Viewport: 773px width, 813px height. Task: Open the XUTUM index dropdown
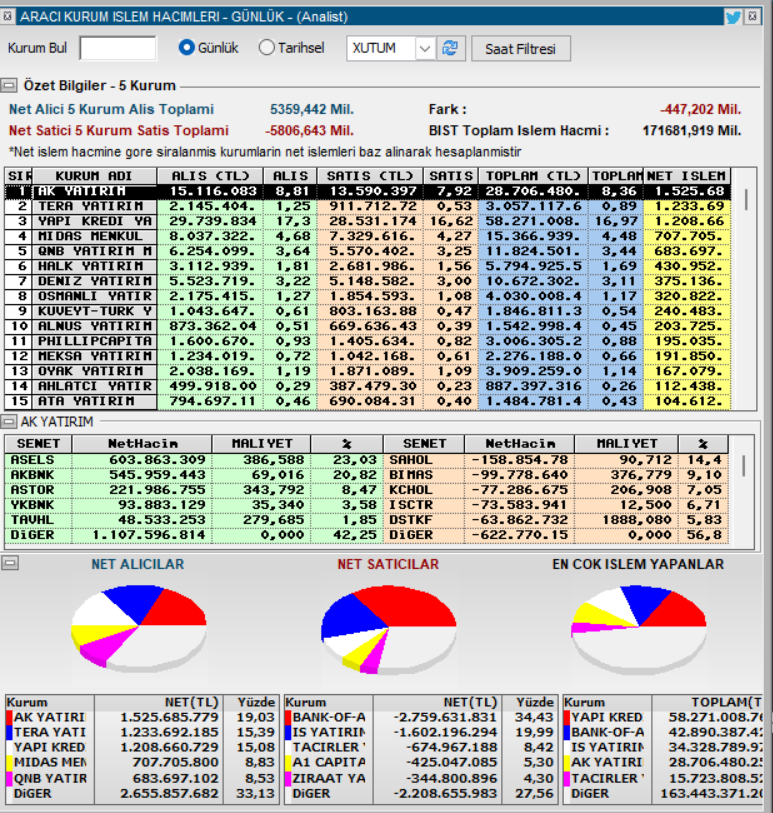[425, 49]
